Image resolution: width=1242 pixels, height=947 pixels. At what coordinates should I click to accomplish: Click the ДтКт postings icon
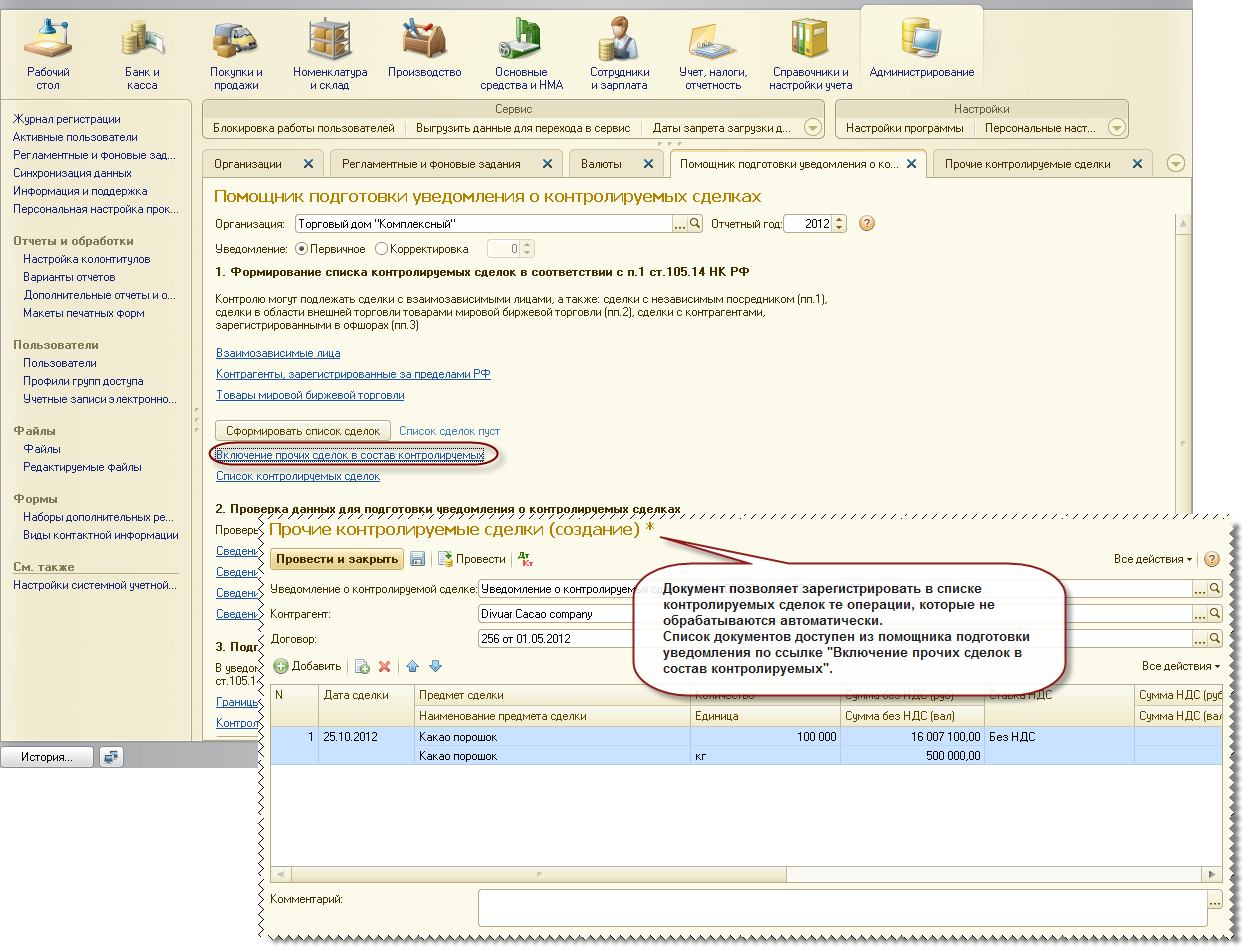[x=527, y=559]
